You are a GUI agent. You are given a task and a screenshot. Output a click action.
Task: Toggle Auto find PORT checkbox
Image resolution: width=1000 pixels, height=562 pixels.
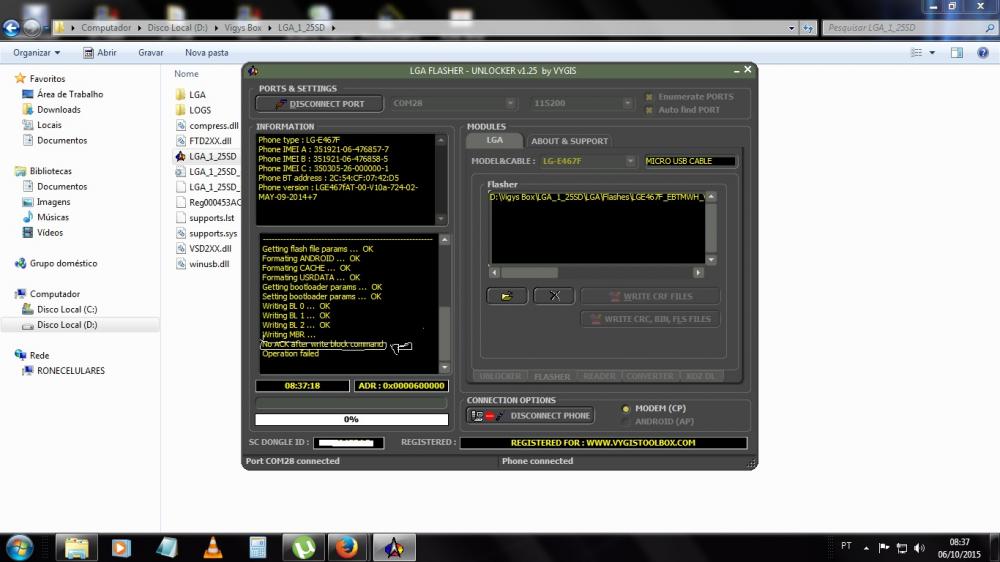click(x=649, y=110)
